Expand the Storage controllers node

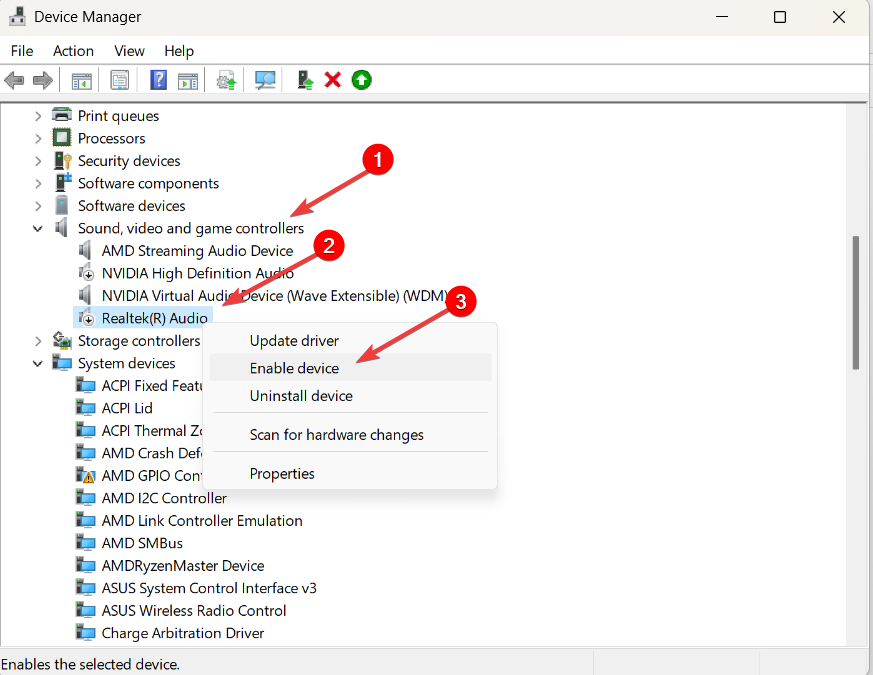[38, 341]
